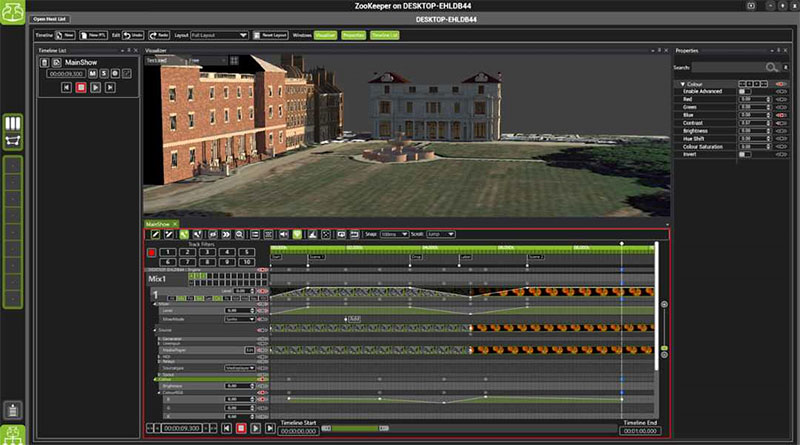Click the Play button at timeline bottom

pos(256,428)
